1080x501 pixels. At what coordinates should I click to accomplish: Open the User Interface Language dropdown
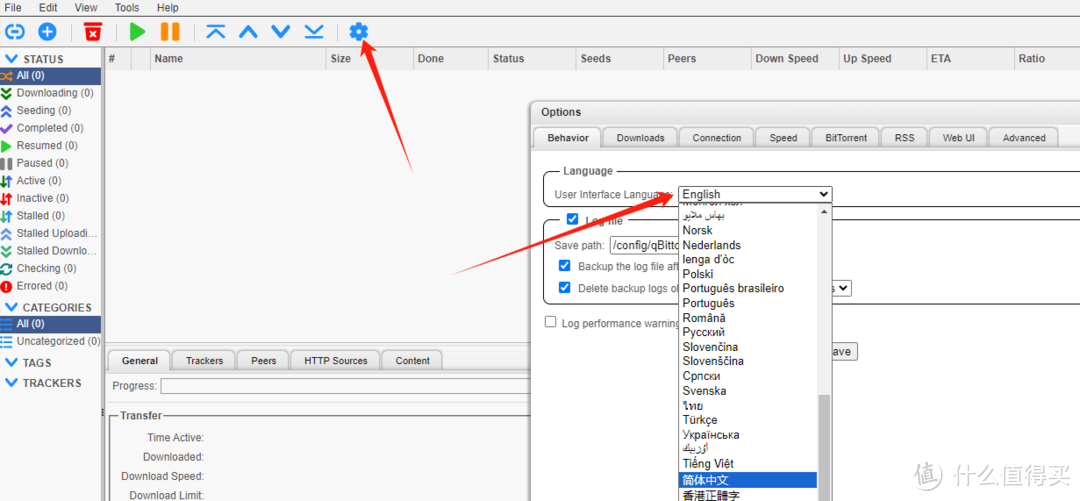pos(755,194)
